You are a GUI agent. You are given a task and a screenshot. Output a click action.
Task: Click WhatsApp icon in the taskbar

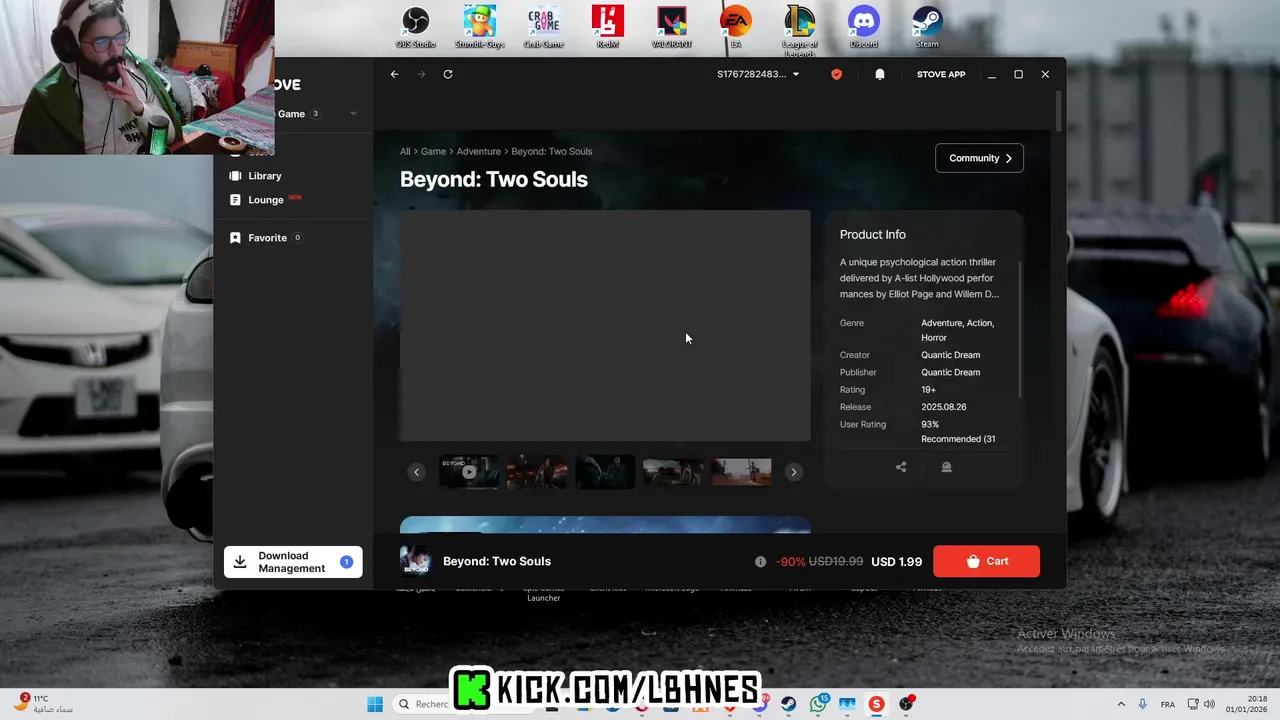(x=819, y=704)
